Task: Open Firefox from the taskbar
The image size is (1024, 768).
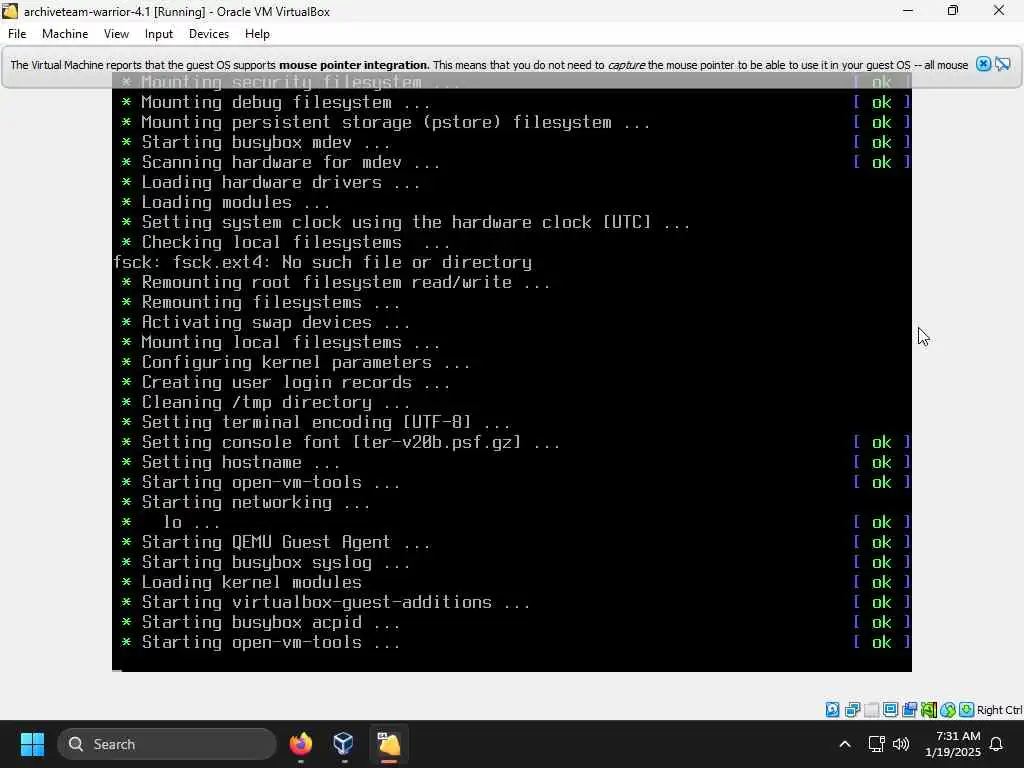Action: (301, 744)
